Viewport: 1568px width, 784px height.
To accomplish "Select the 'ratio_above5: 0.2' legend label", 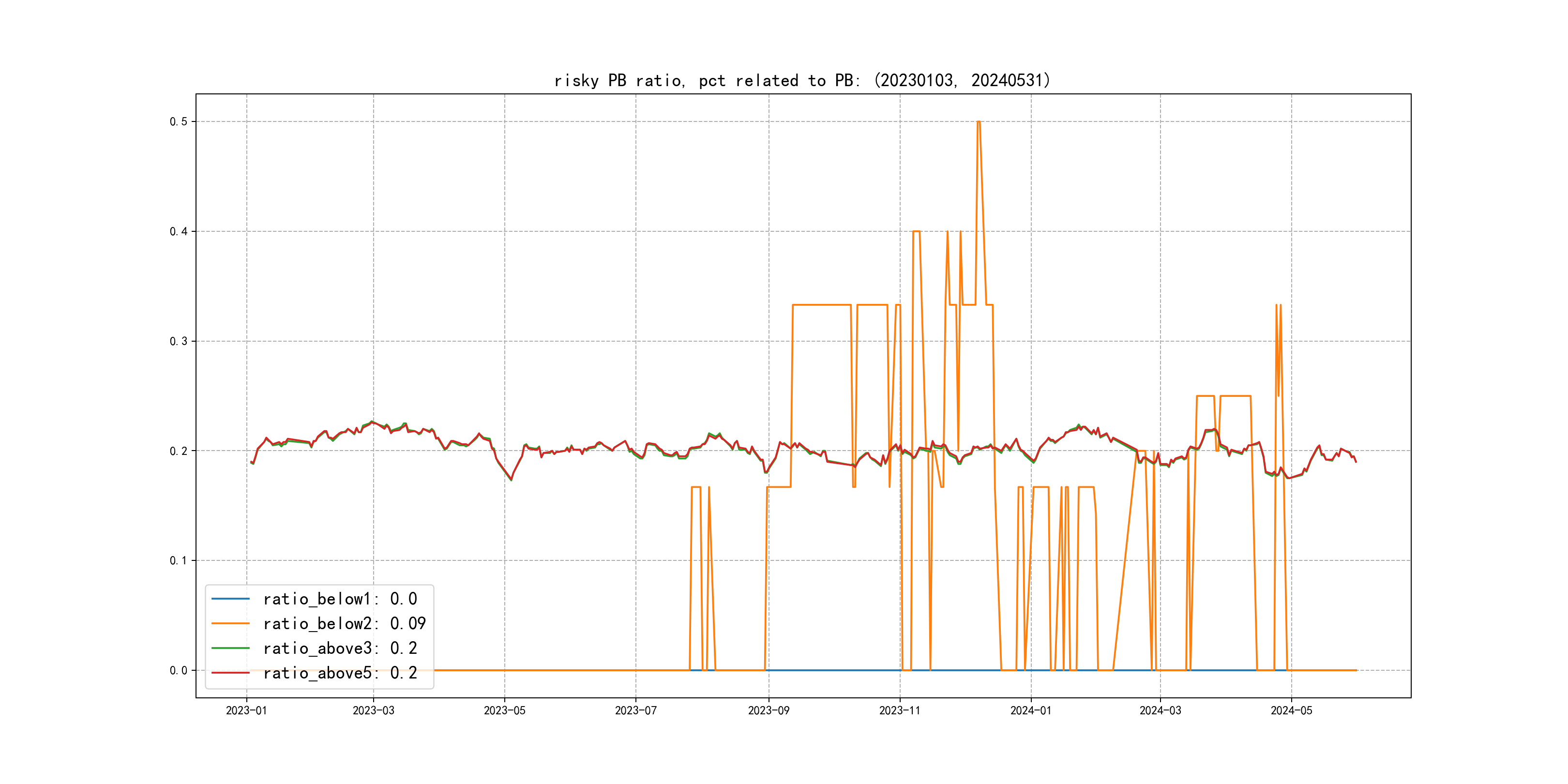I will (x=340, y=673).
